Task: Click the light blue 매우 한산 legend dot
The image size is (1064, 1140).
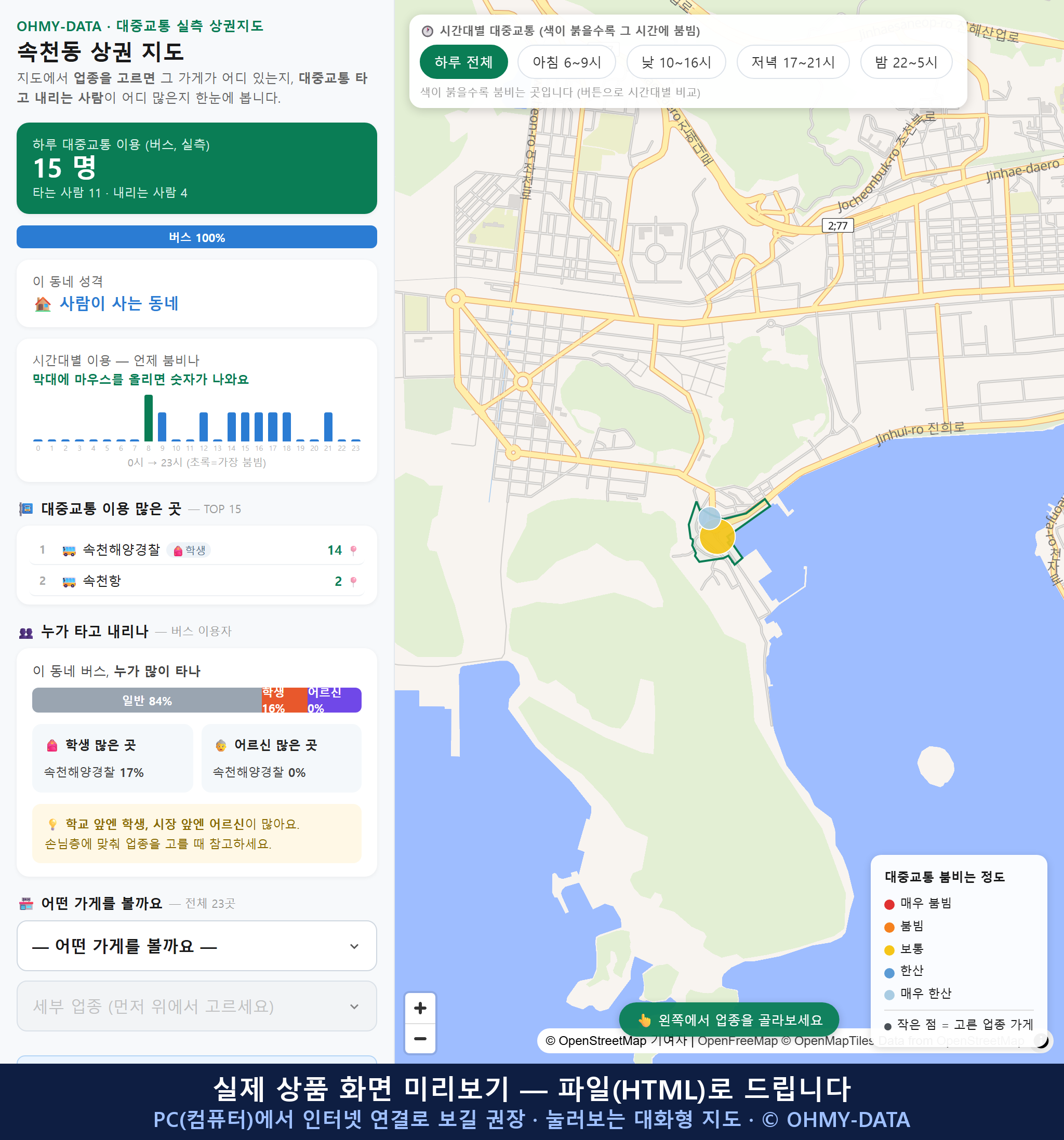Action: (889, 995)
